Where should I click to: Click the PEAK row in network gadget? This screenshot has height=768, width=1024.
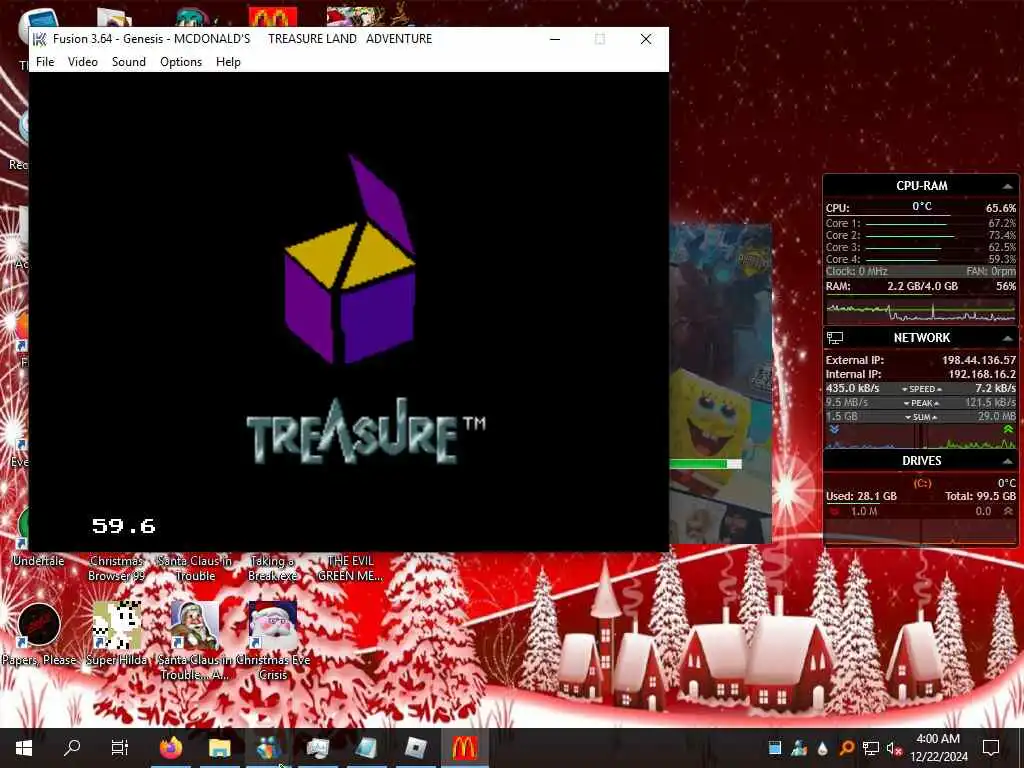[x=921, y=403]
